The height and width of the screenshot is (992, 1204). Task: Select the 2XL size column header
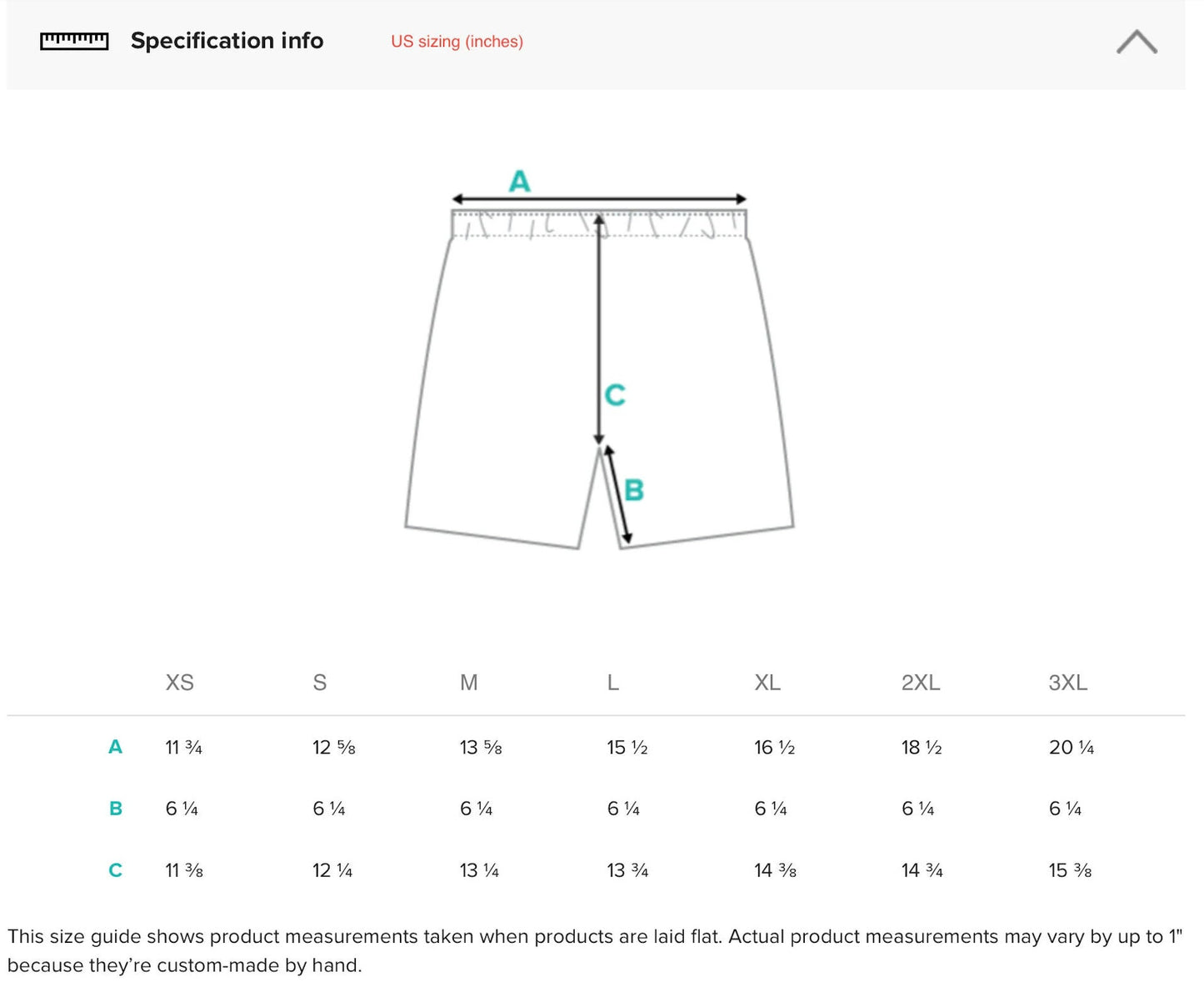tap(921, 683)
